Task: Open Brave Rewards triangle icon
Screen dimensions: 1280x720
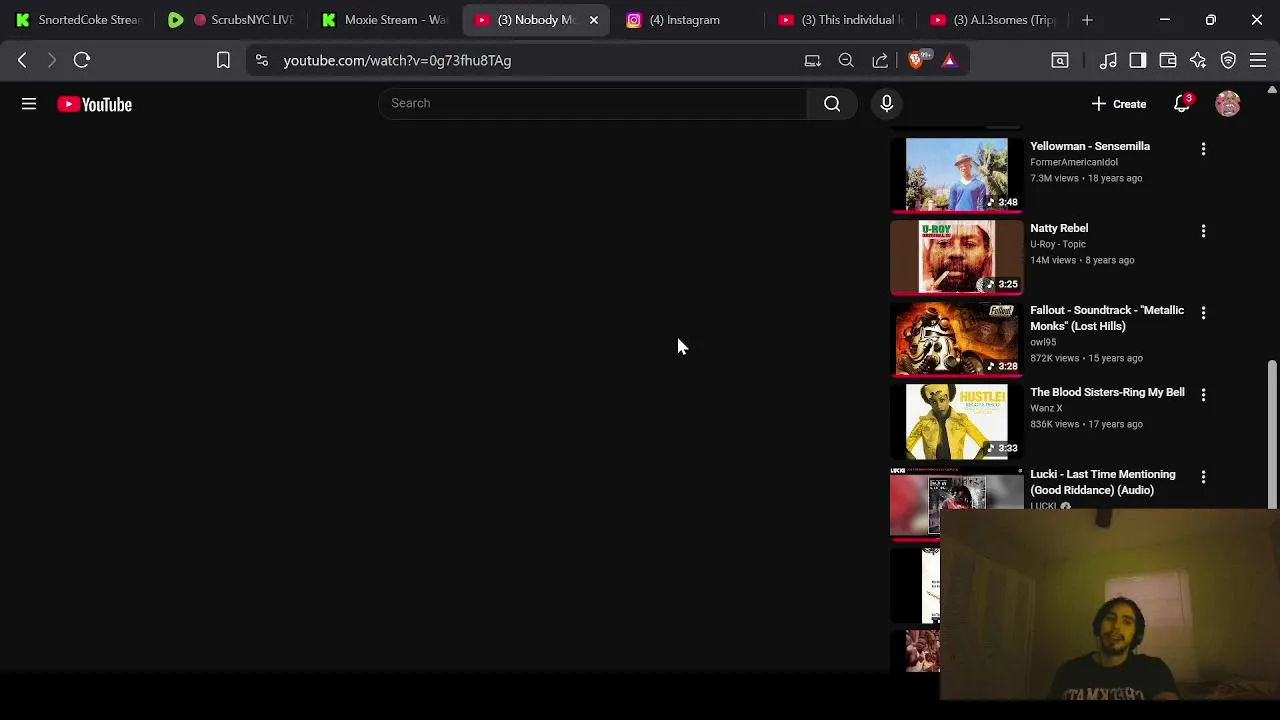Action: (949, 60)
